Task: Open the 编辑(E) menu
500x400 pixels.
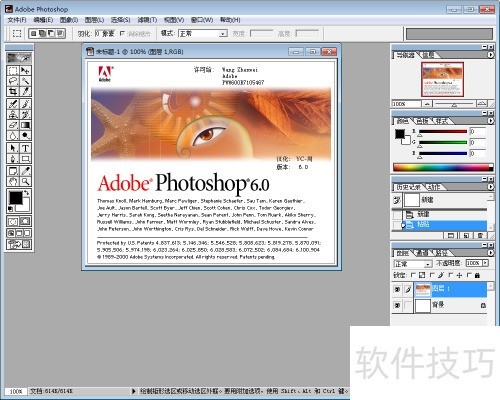Action: point(43,20)
